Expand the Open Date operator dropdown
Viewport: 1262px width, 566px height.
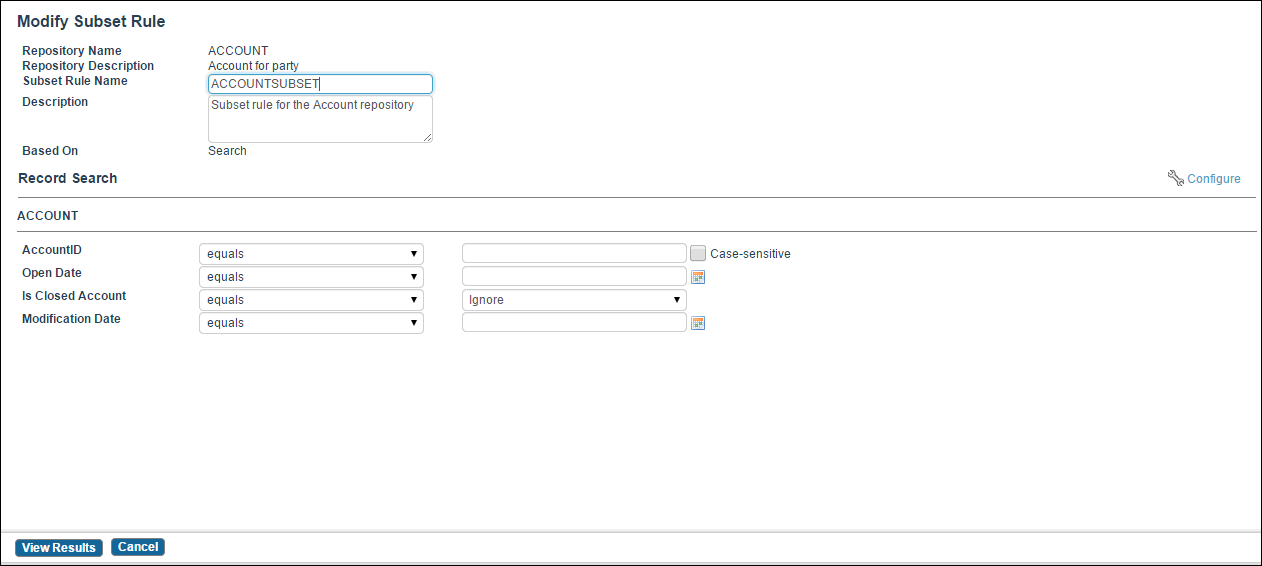[x=311, y=277]
